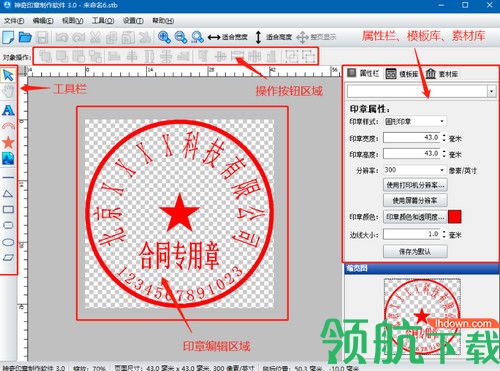This screenshot has height=371, width=500.
Task: Click 使用打印机分辨率... button
Action: pos(415,185)
